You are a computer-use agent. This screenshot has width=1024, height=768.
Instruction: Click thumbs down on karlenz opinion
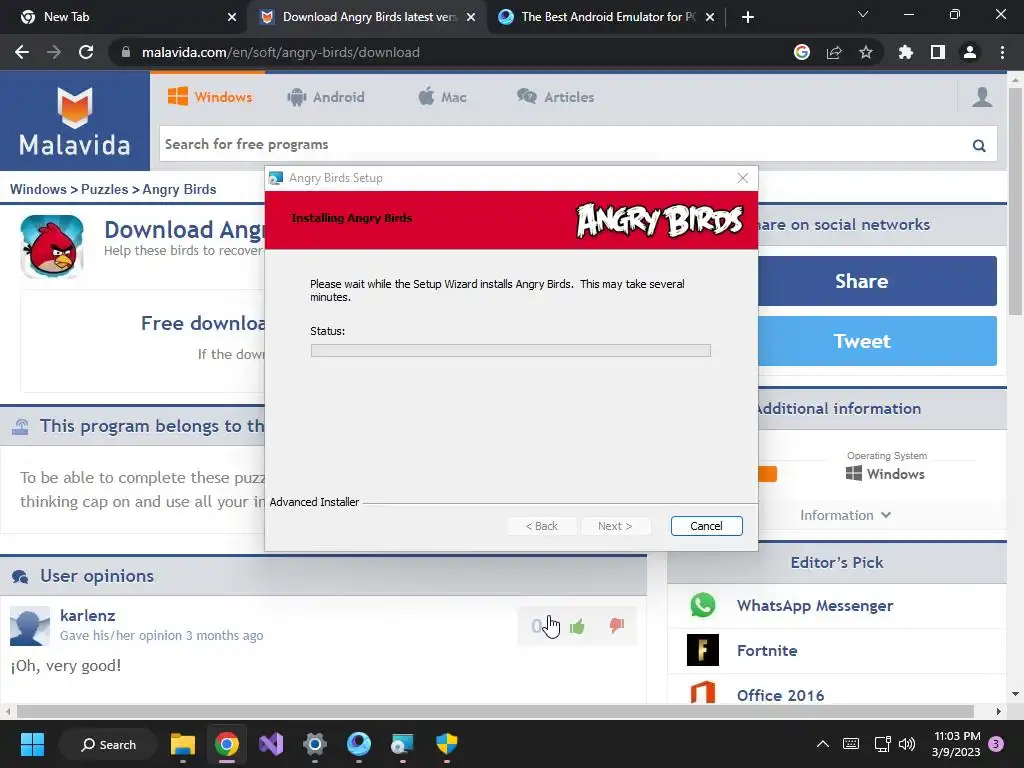point(616,626)
